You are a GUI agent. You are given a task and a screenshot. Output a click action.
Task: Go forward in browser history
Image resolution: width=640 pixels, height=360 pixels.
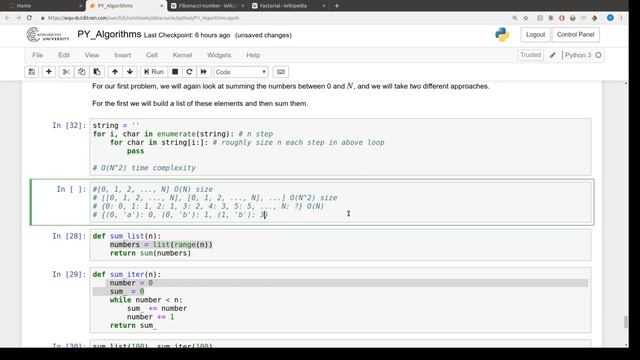tap(18, 18)
